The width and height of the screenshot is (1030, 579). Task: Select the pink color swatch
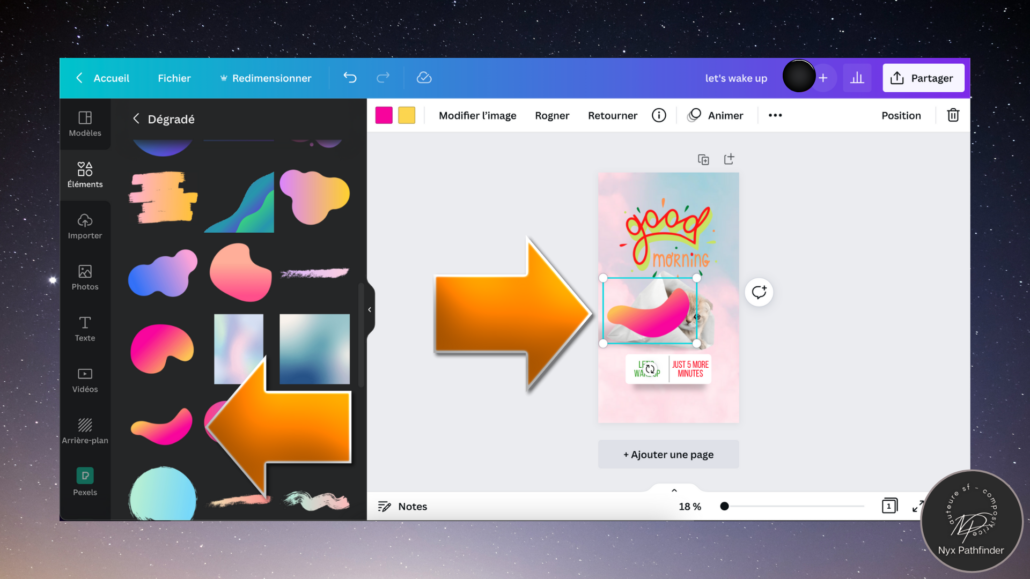(384, 115)
